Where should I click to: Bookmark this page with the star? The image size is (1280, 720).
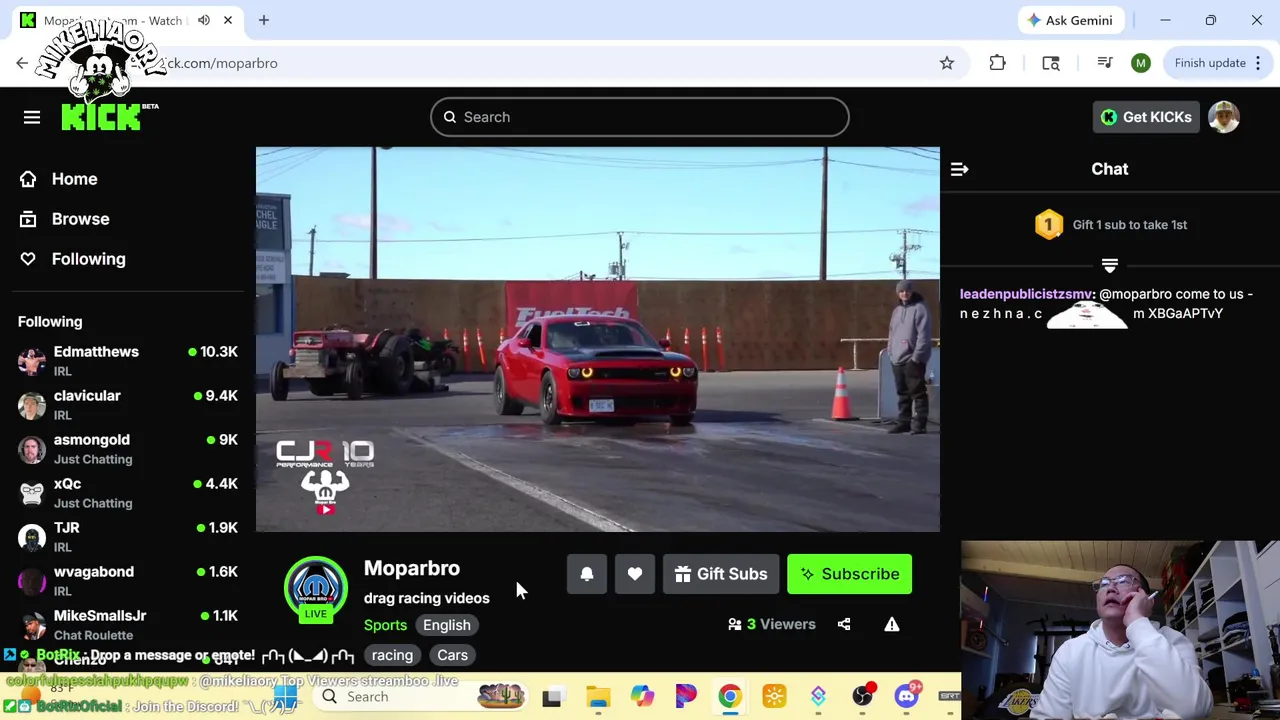pos(947,63)
